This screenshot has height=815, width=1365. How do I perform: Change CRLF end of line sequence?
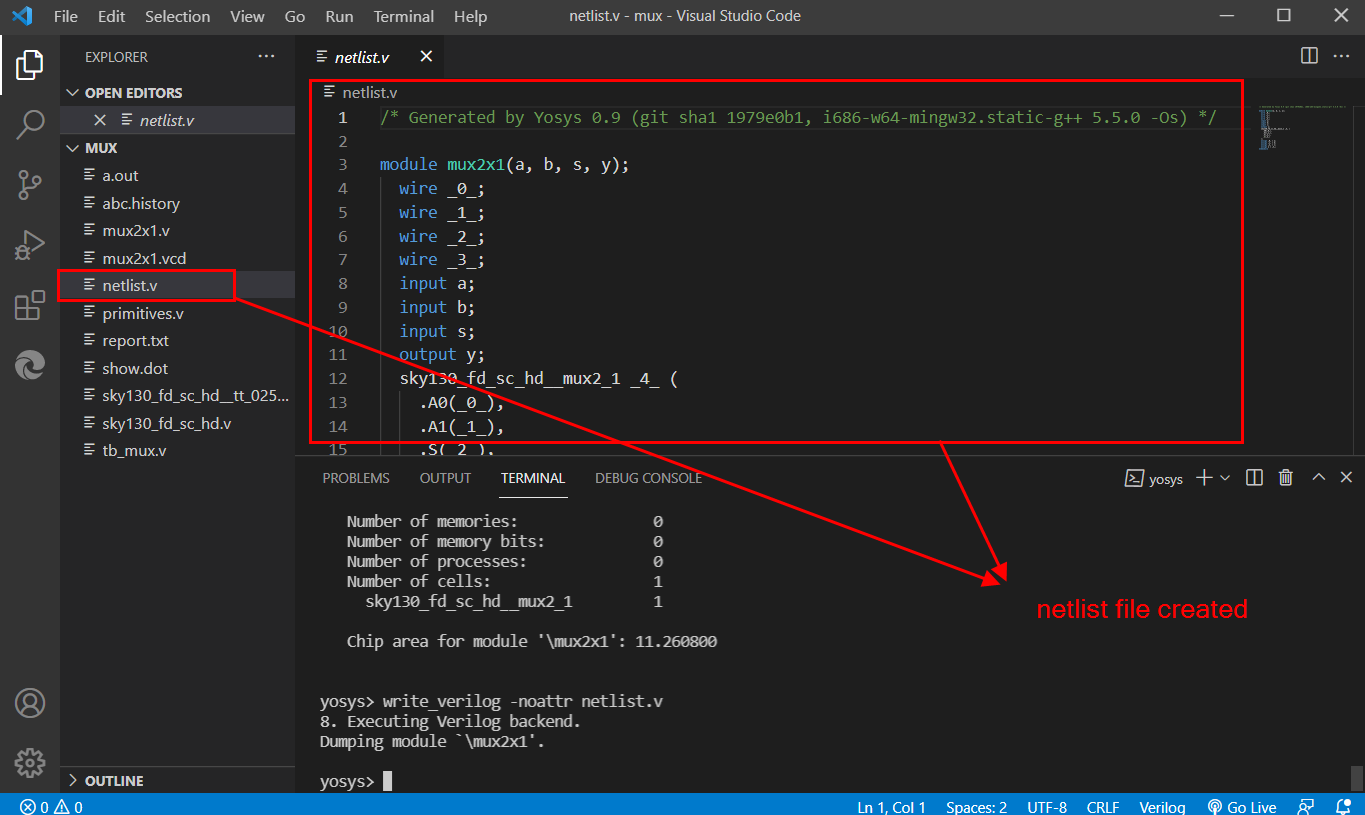click(1103, 807)
